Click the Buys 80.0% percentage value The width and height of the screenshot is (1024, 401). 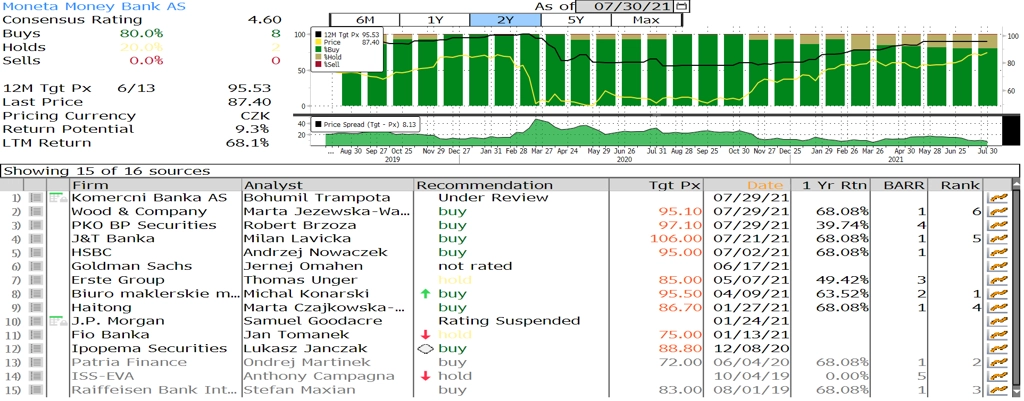point(141,34)
